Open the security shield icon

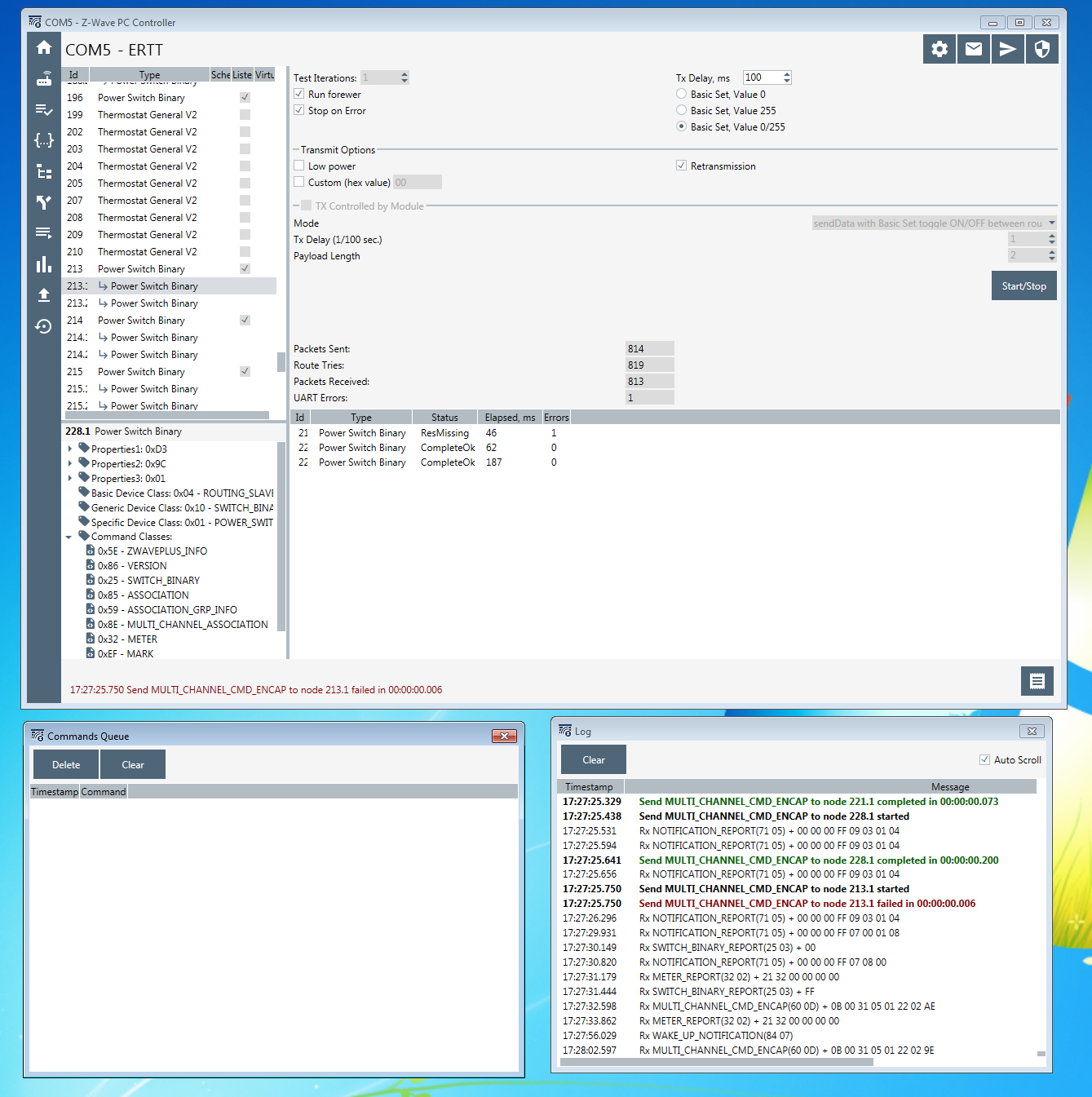pos(1042,49)
